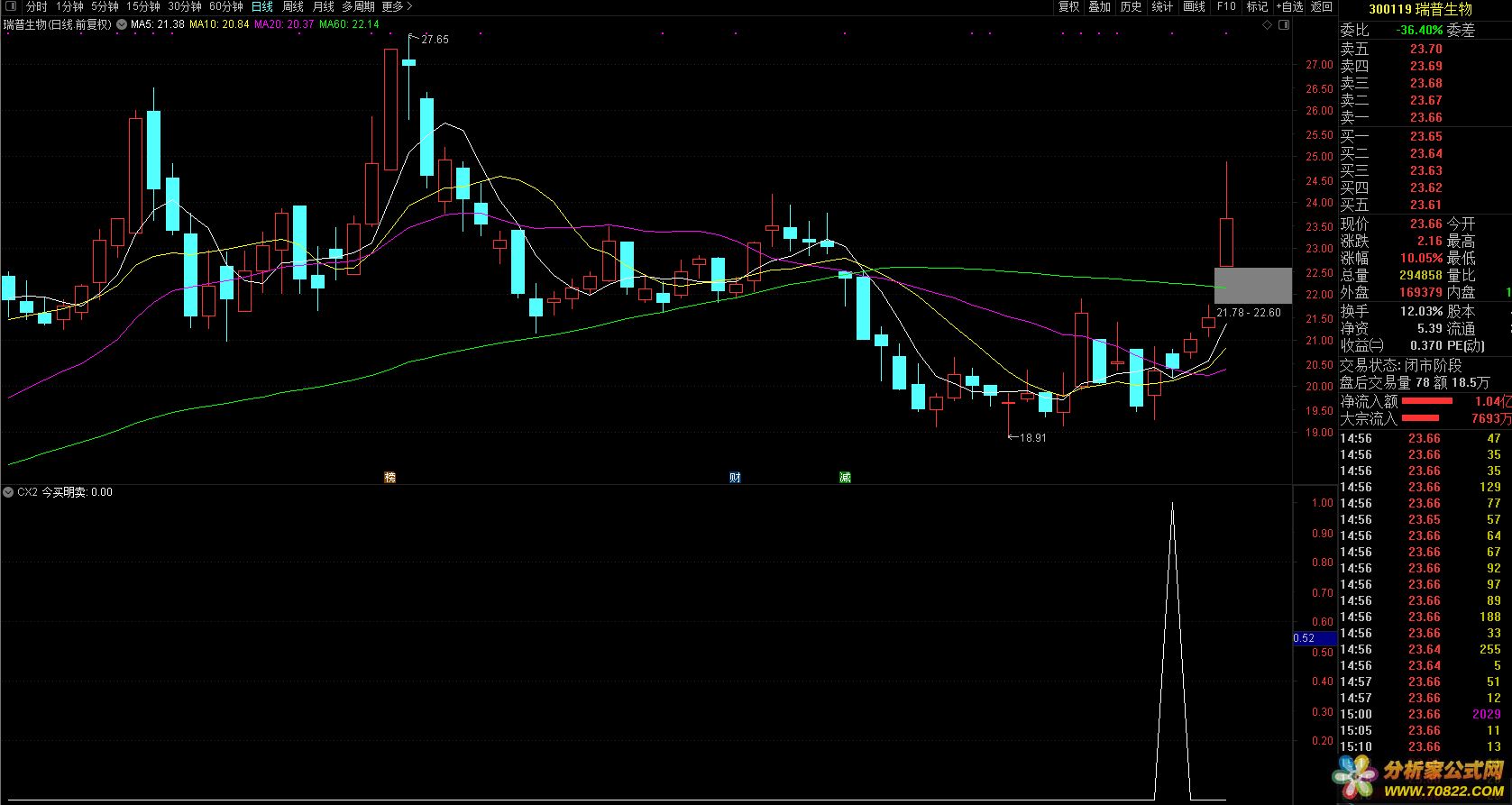This screenshot has height=805, width=1512.
Task: Toggle the right info panel icon
Action: point(1284,25)
